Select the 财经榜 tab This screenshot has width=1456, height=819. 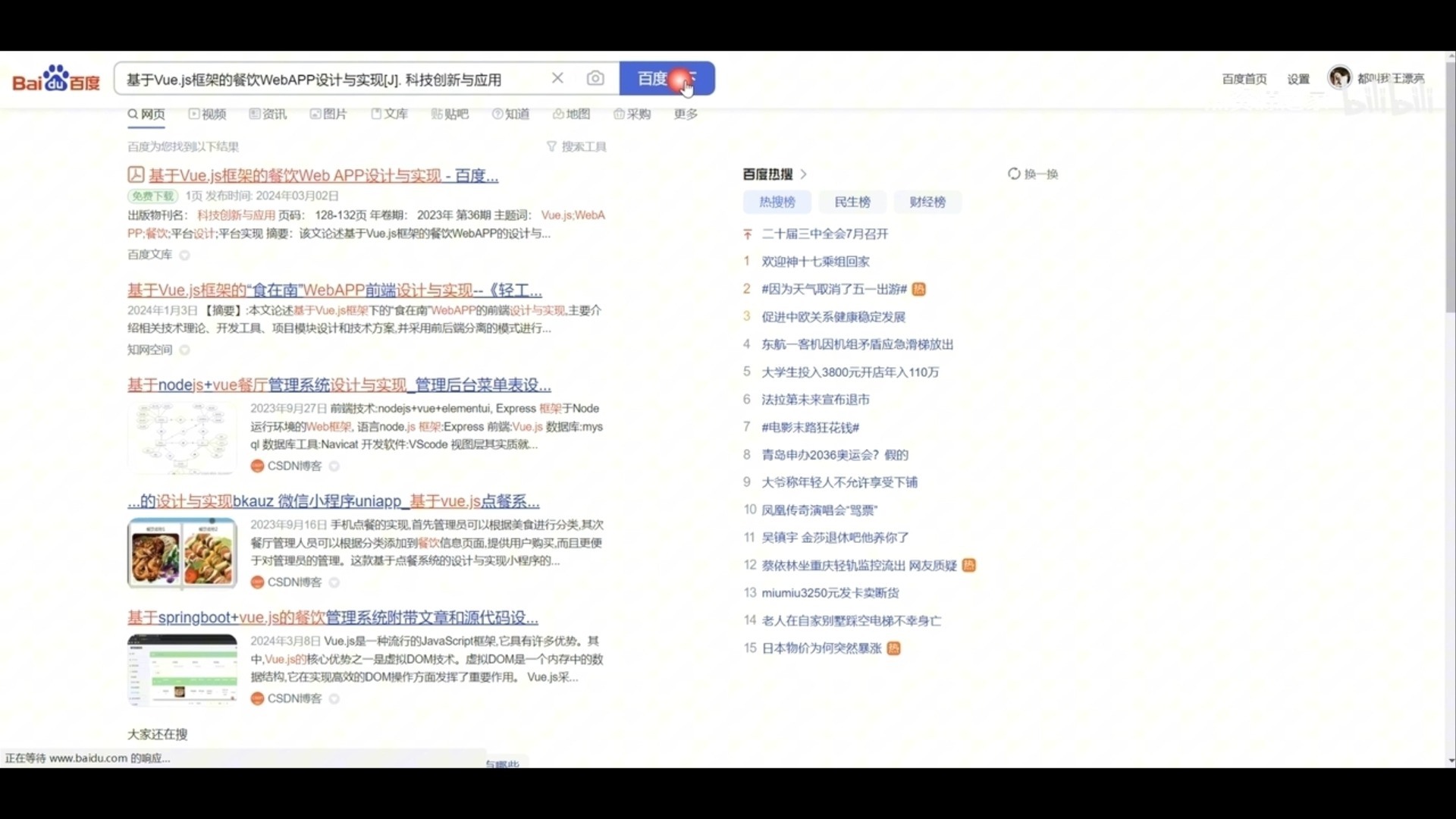(927, 202)
